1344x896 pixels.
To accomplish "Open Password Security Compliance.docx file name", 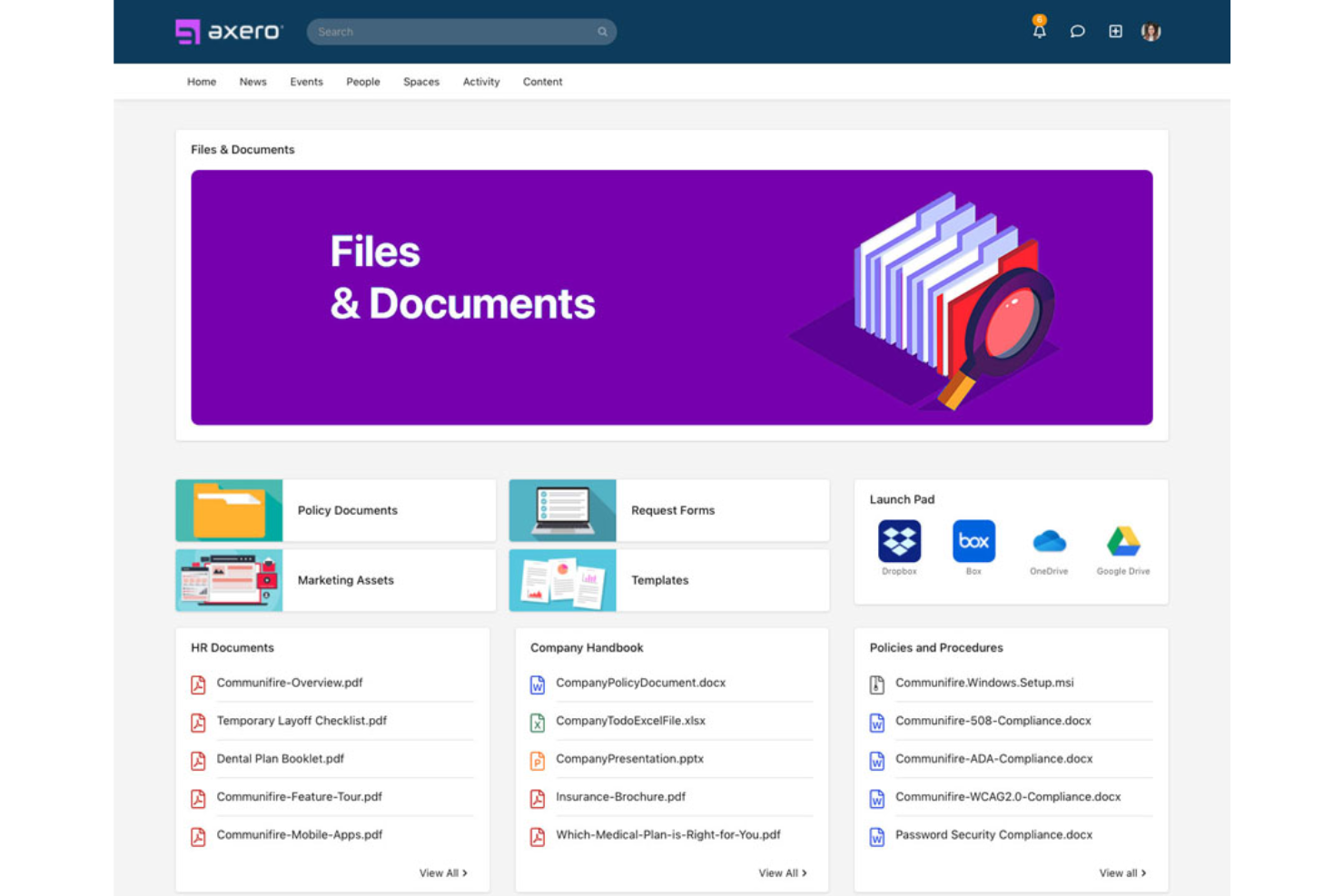I will point(994,835).
